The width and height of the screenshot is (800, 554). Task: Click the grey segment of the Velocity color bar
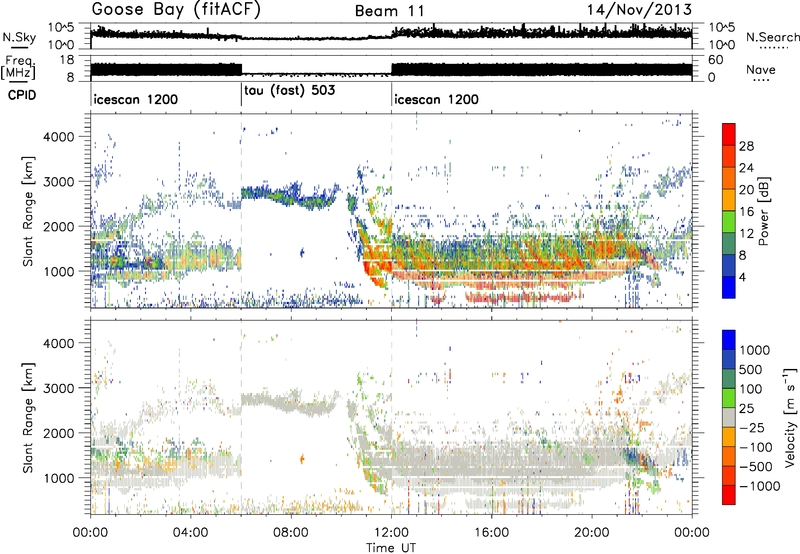coord(729,418)
